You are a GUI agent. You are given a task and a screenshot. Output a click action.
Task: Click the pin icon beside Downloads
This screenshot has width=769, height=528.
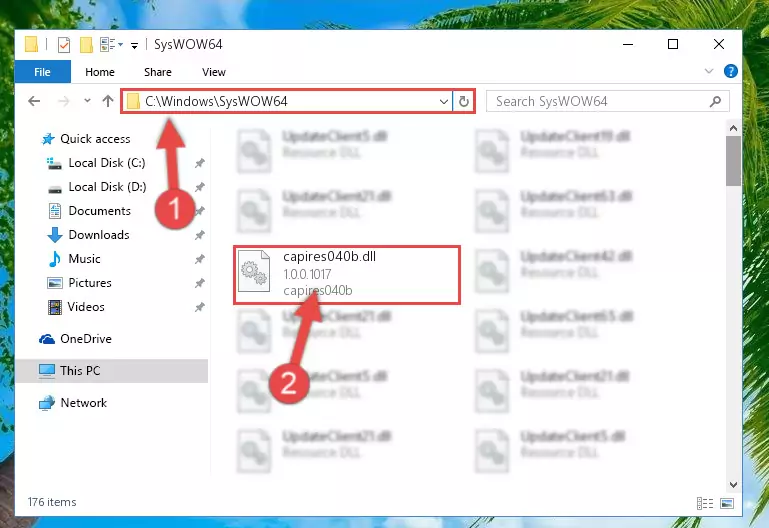click(x=200, y=235)
